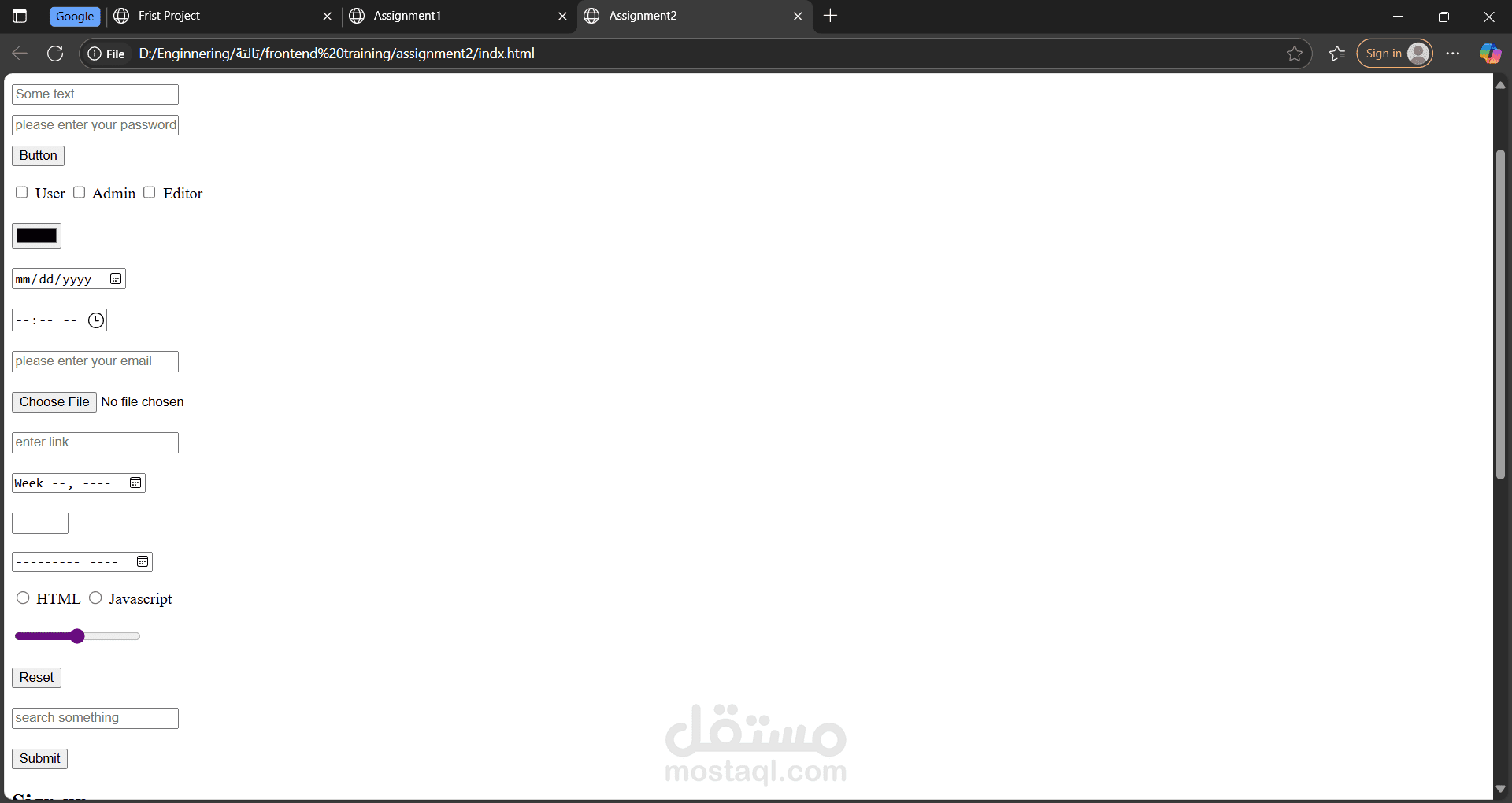Open the time picker clock icon
The height and width of the screenshot is (803, 1512).
pyautogui.click(x=96, y=320)
